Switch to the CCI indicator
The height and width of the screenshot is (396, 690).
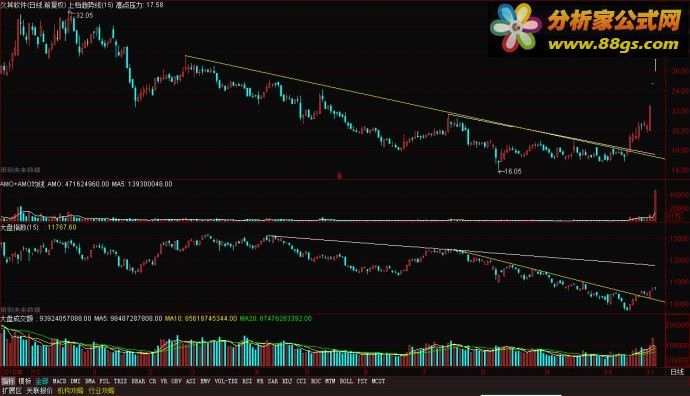pyautogui.click(x=301, y=381)
